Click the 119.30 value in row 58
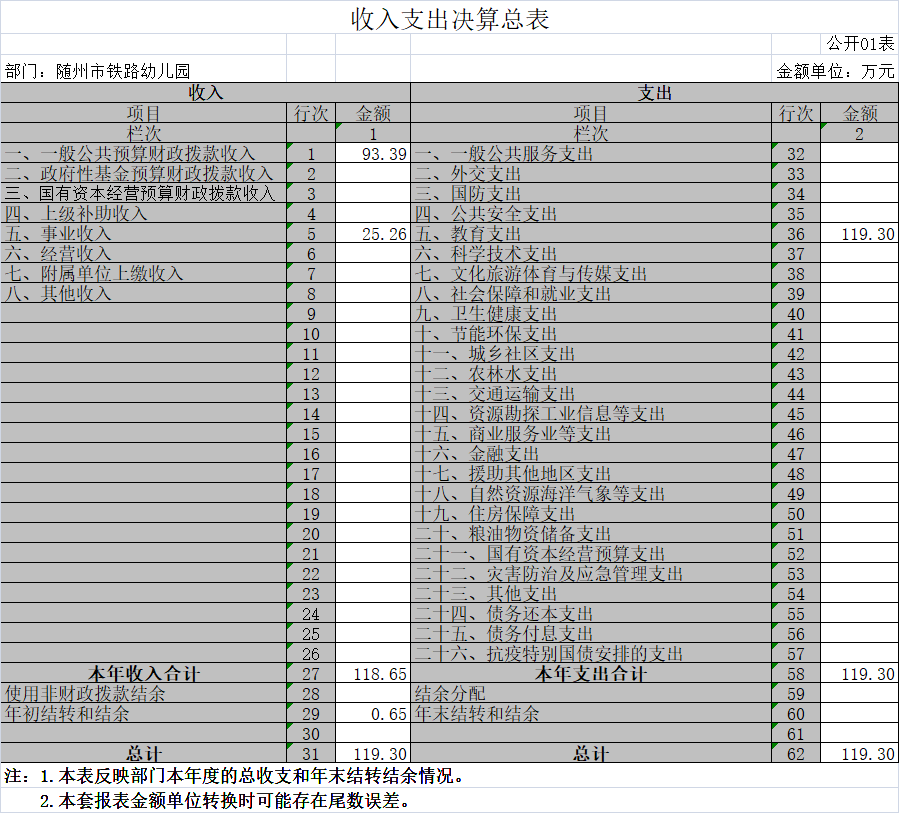899x813 pixels. (x=859, y=674)
